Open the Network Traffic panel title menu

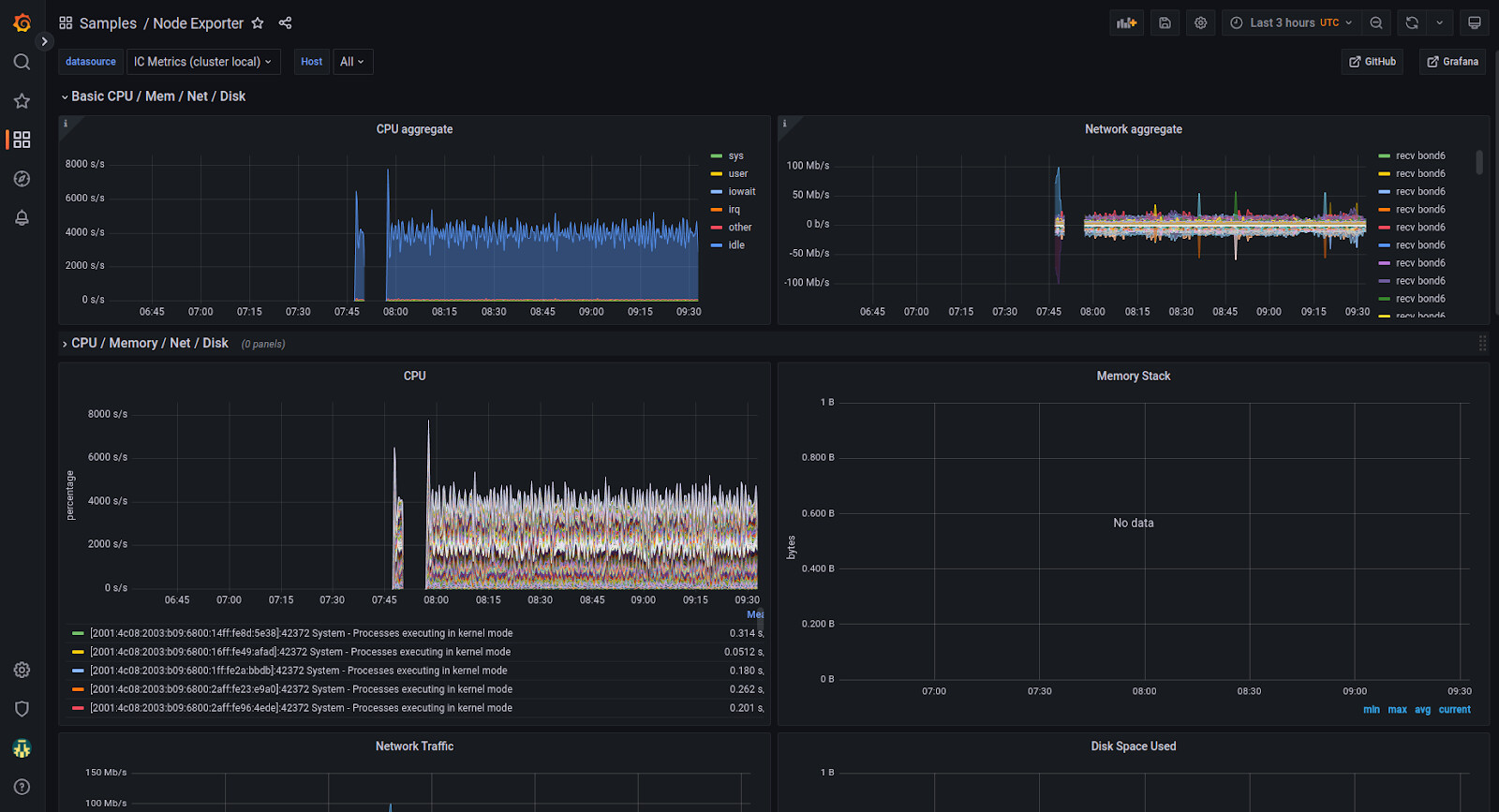point(414,746)
